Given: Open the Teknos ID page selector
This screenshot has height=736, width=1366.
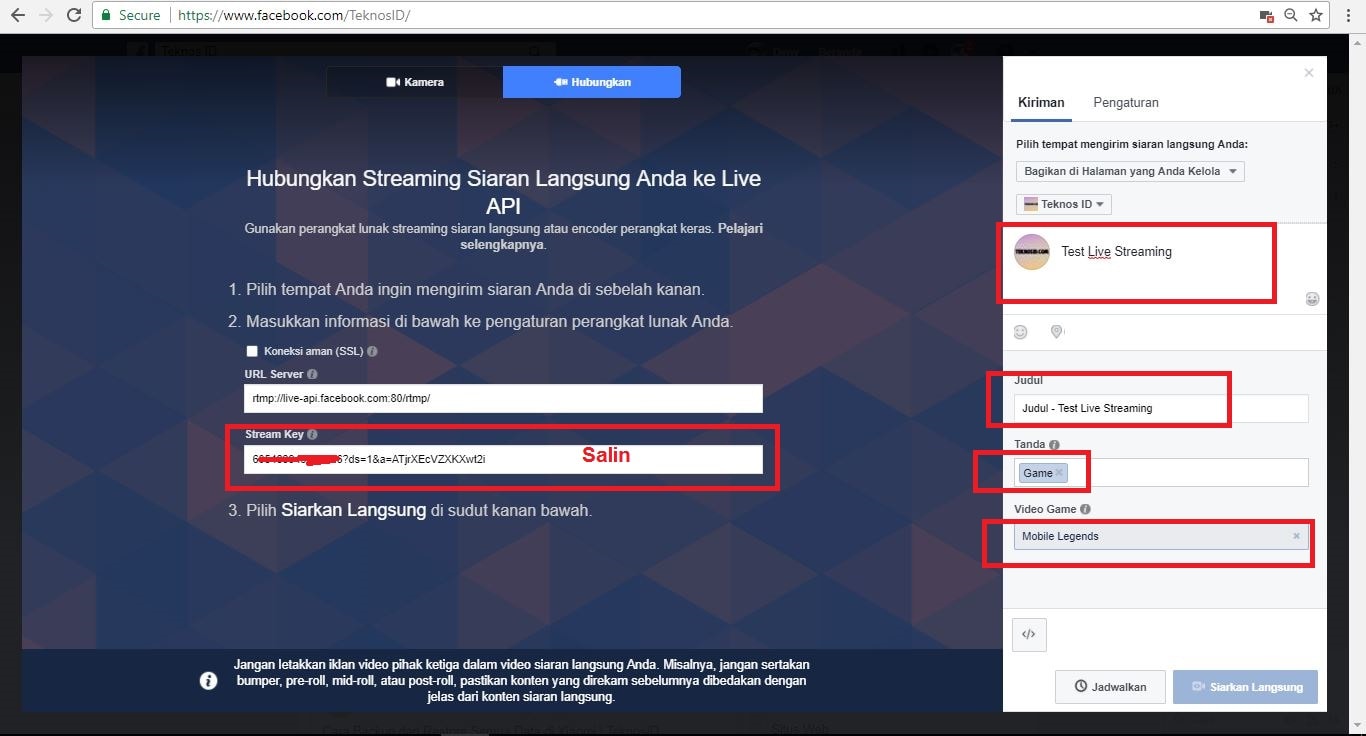Looking at the screenshot, I should click(1064, 204).
